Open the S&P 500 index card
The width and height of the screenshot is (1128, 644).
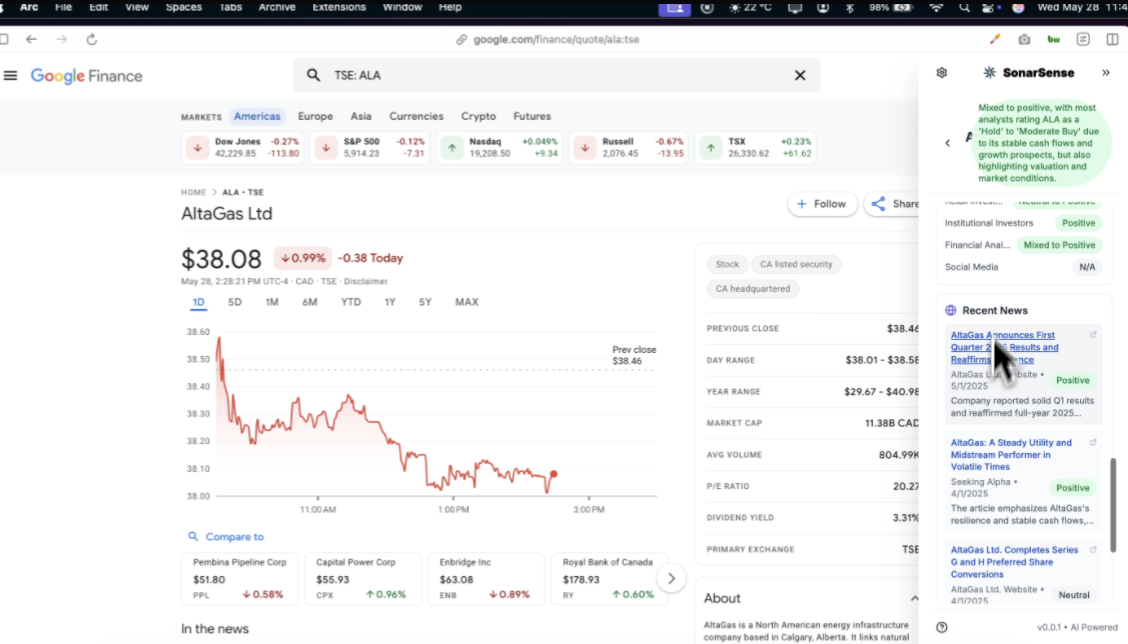(x=370, y=148)
